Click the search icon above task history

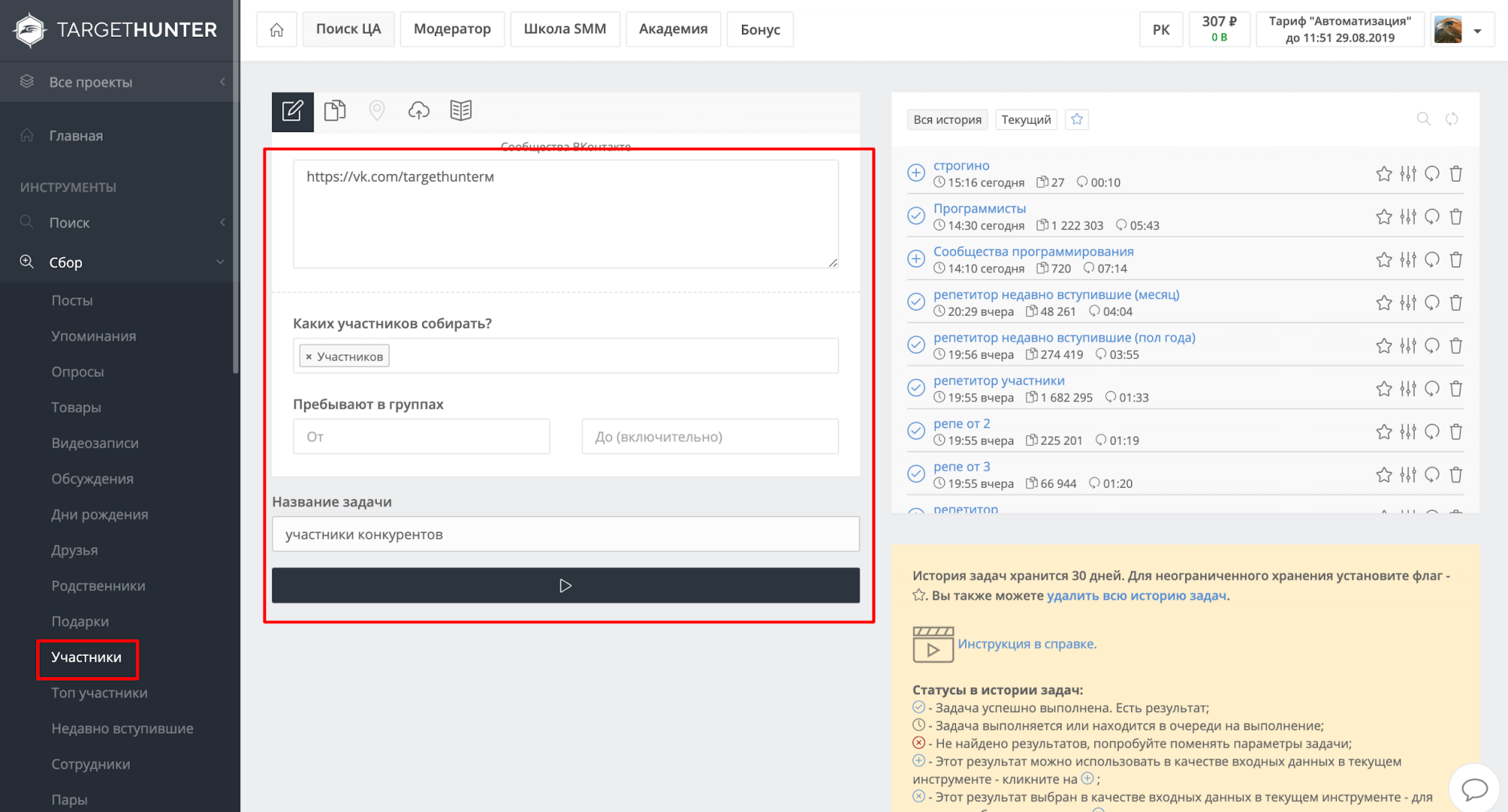[1424, 119]
